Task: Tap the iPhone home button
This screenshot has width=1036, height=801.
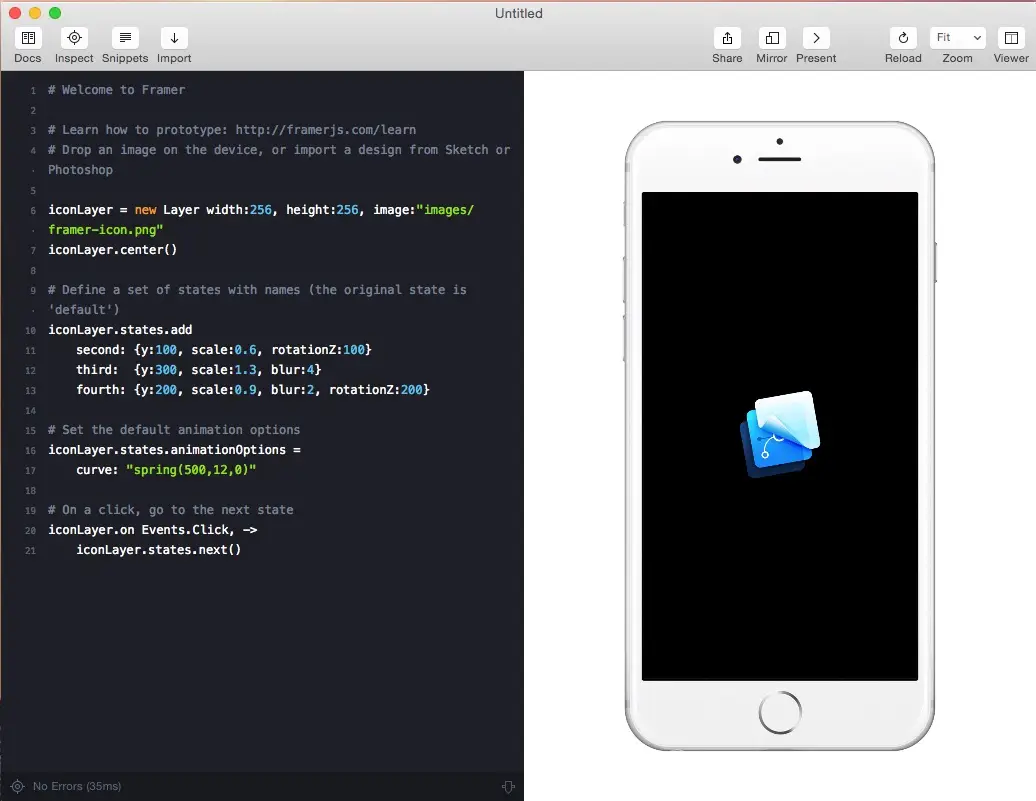Action: (x=780, y=712)
